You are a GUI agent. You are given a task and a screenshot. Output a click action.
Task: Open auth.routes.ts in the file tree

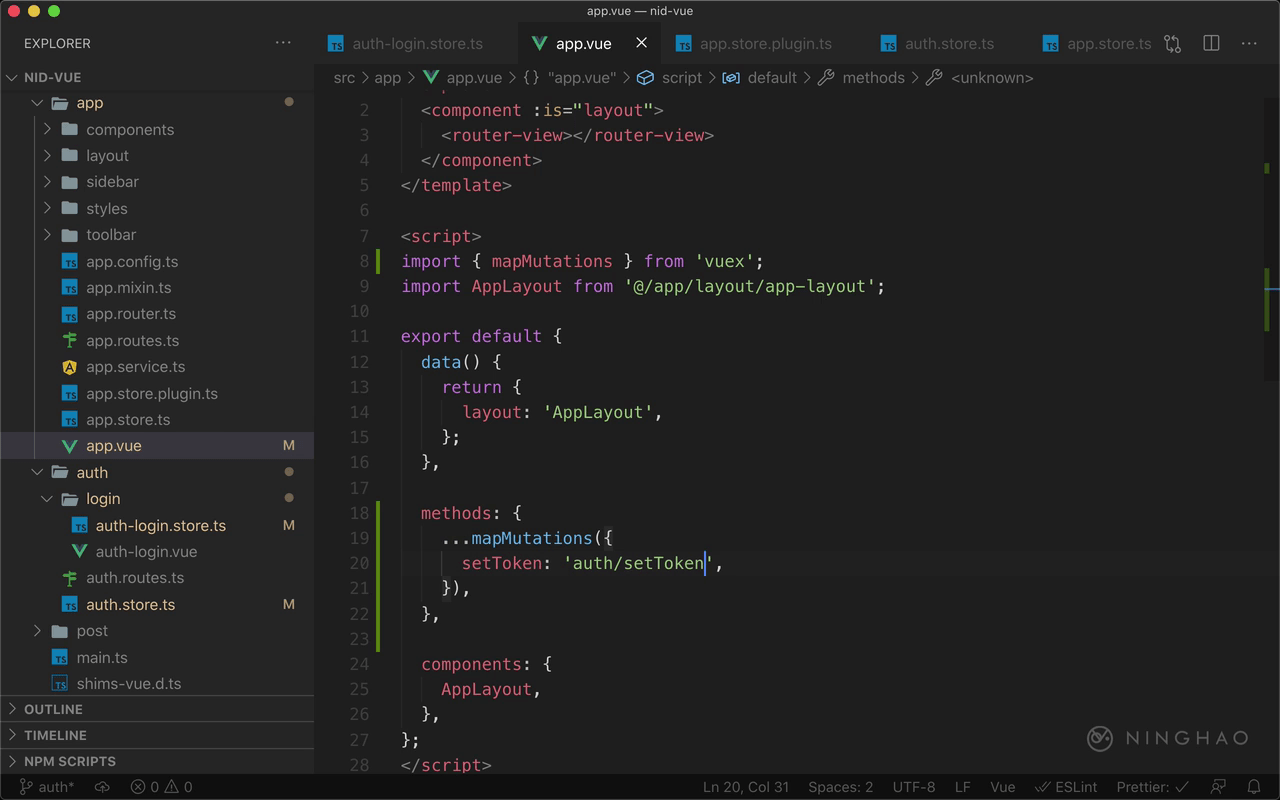tap(134, 578)
